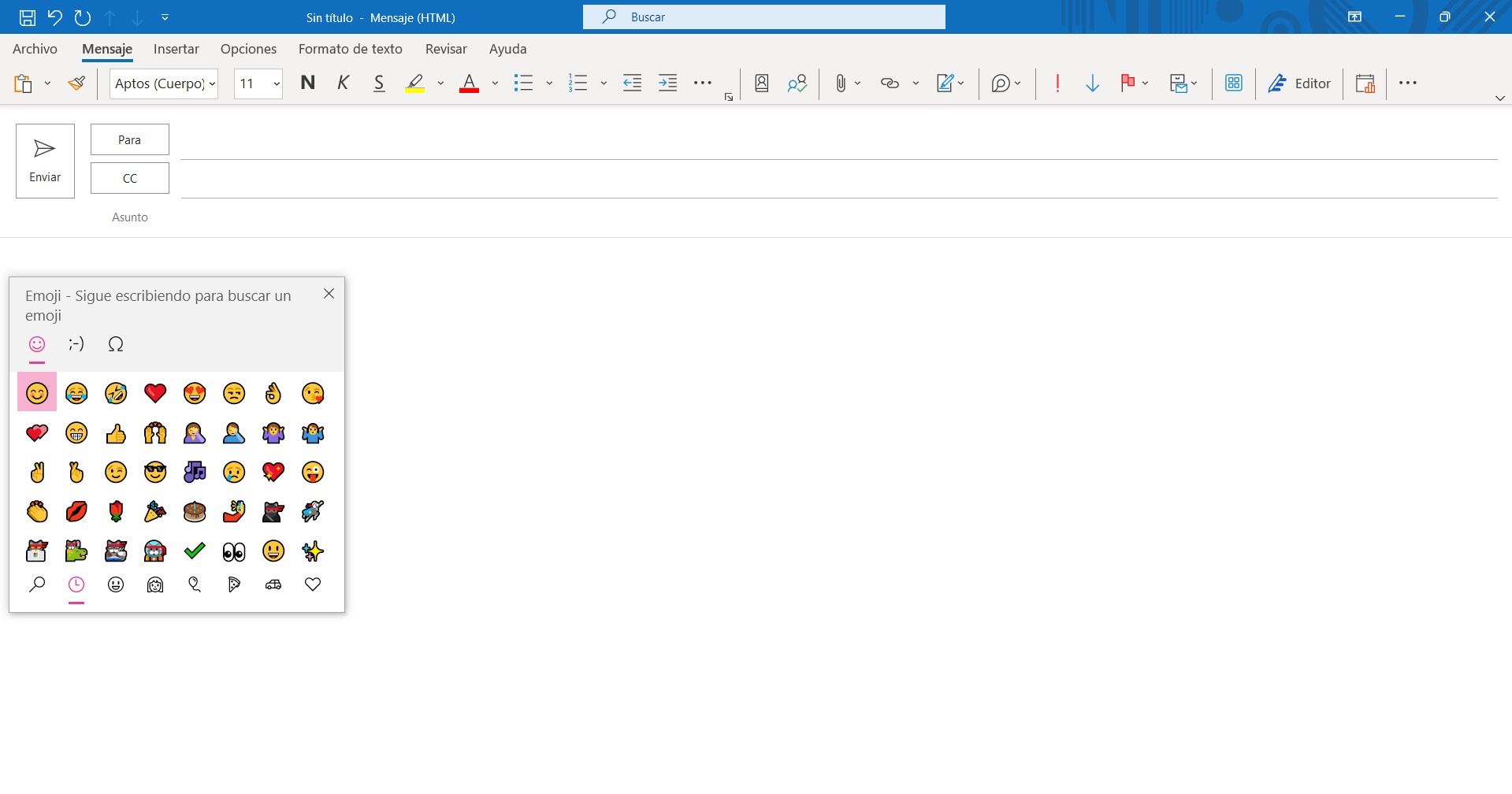Launch the Editor tool
The image size is (1512, 794).
[1299, 83]
